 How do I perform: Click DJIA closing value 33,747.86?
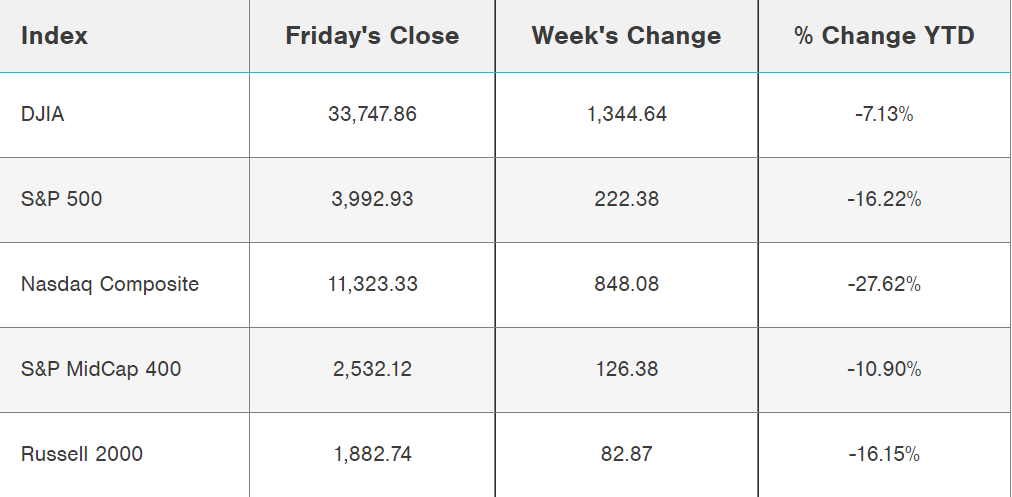point(372,114)
